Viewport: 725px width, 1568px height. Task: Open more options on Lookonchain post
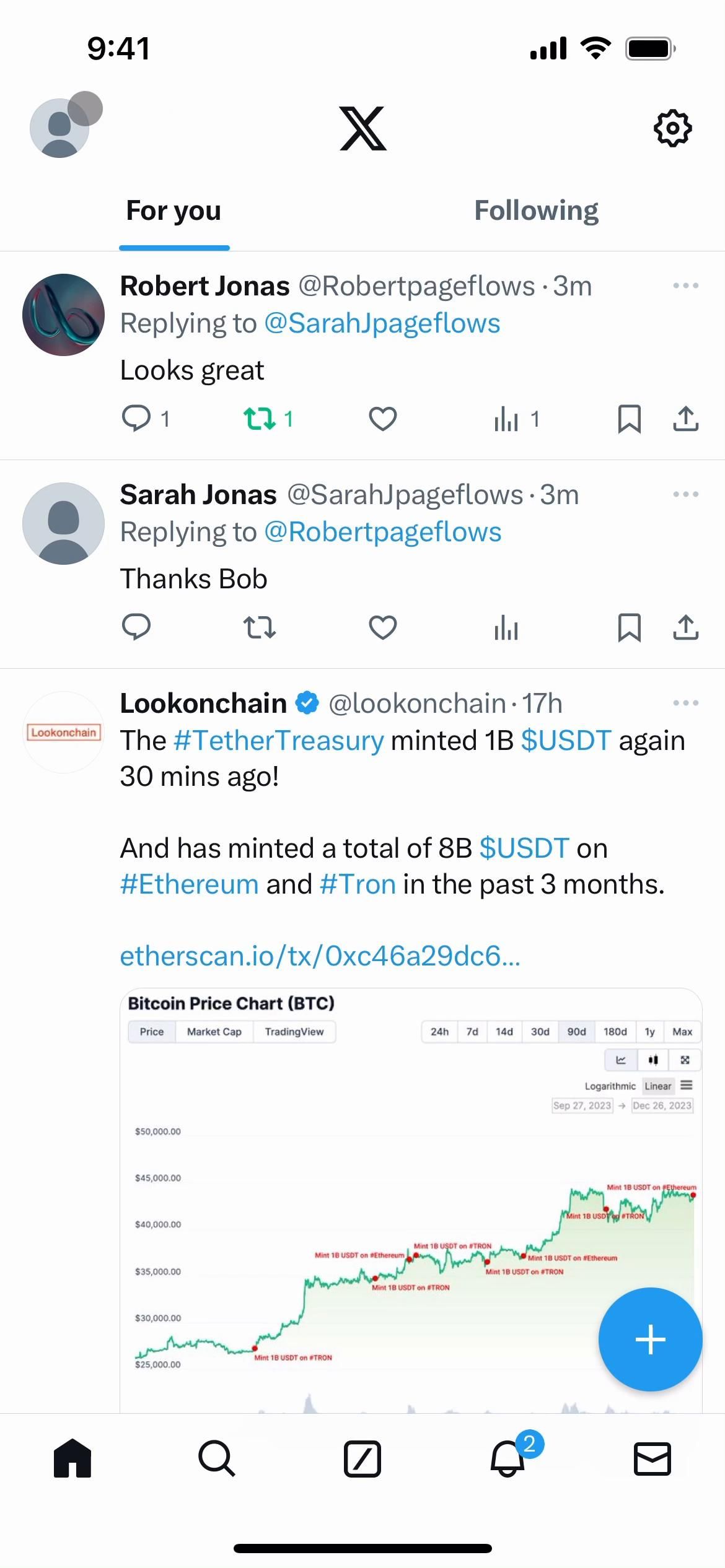coord(685,703)
